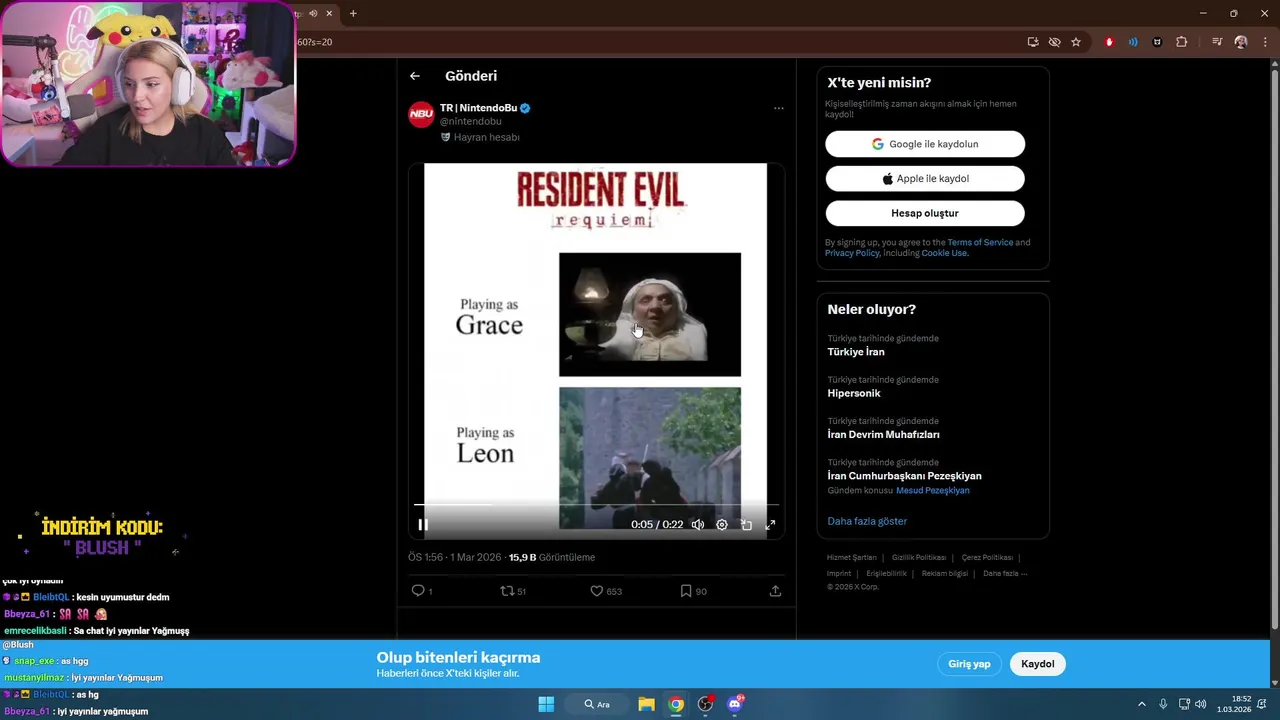Open Çerez Politikası footer link
1280x720 pixels.
coord(987,557)
